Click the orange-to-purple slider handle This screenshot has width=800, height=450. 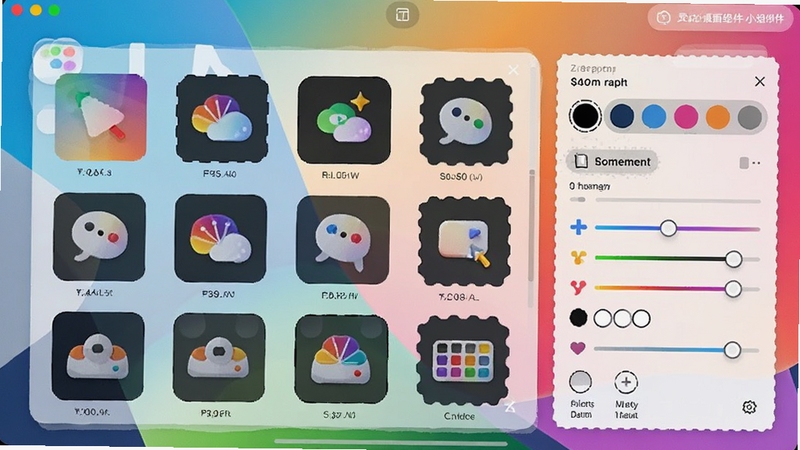click(733, 289)
